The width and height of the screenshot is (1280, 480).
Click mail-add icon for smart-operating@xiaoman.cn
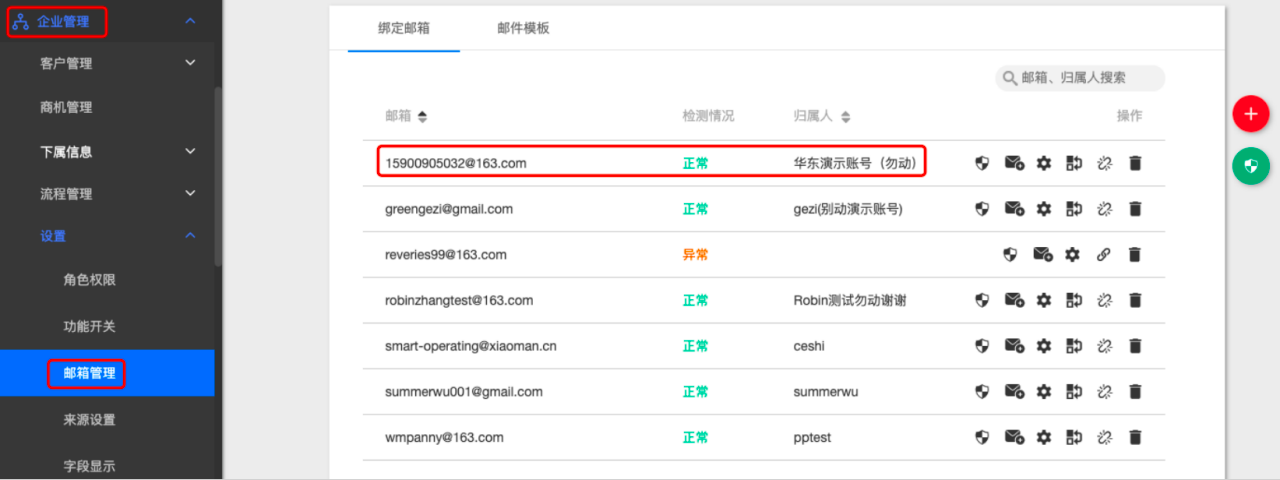click(1014, 346)
